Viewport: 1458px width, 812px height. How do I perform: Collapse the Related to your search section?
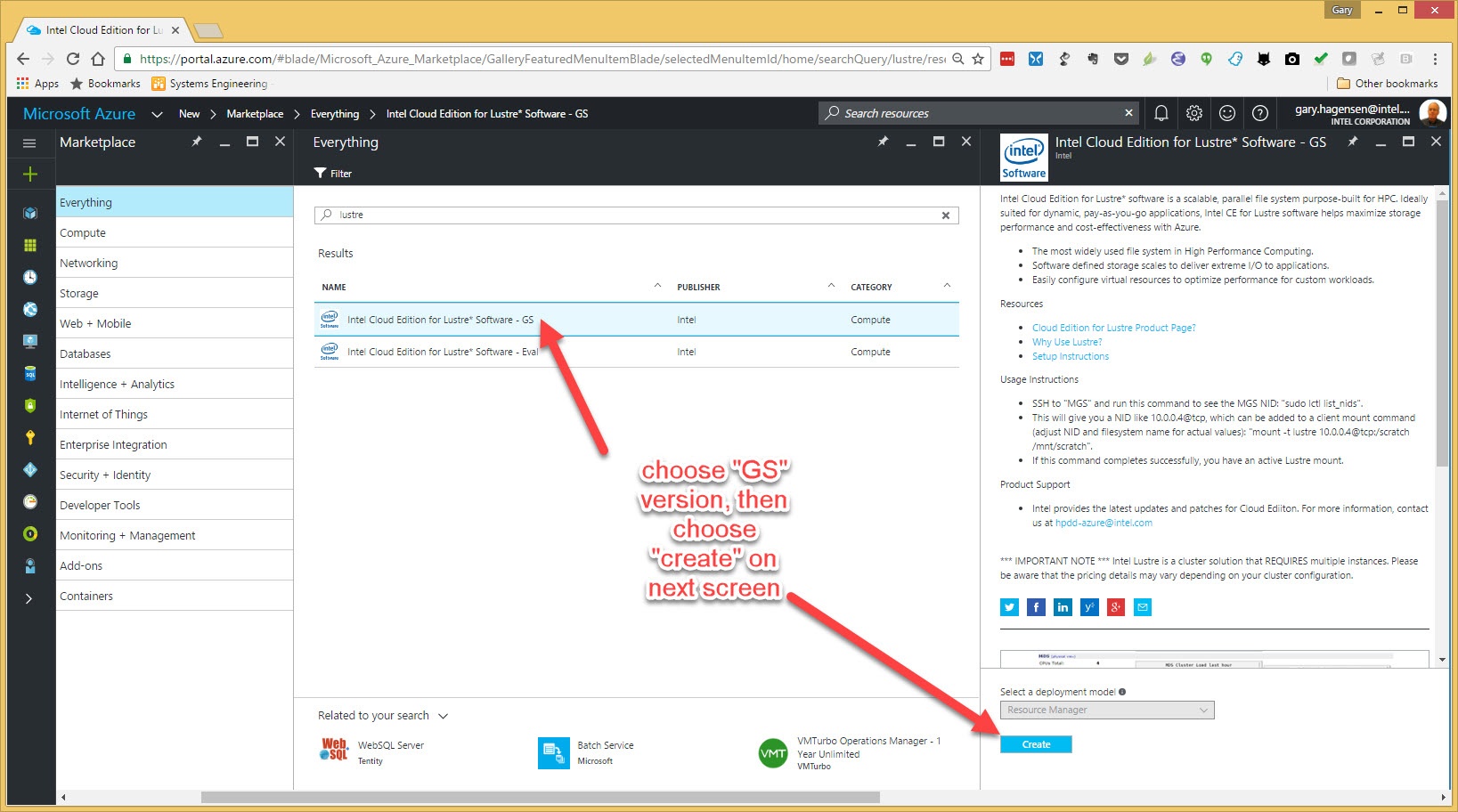pos(444,716)
